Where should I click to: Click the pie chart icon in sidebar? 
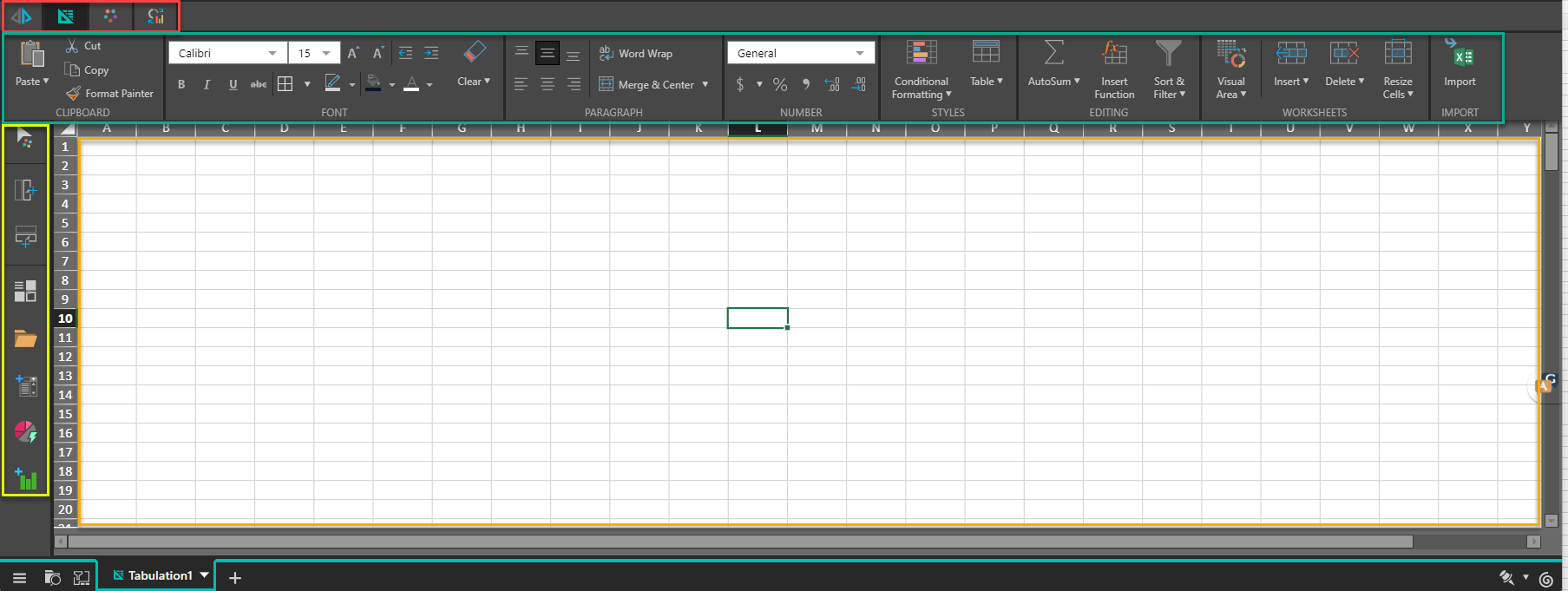point(26,431)
